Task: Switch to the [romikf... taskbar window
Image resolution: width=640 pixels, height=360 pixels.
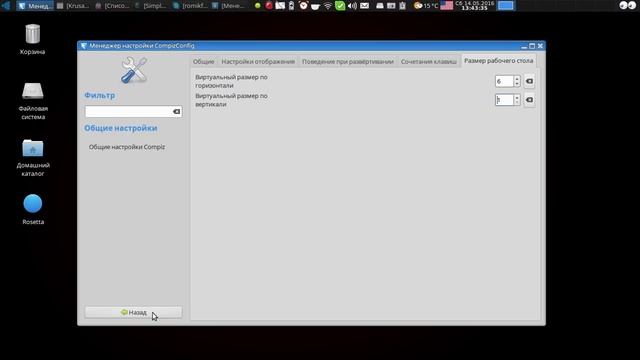Action: (190, 6)
